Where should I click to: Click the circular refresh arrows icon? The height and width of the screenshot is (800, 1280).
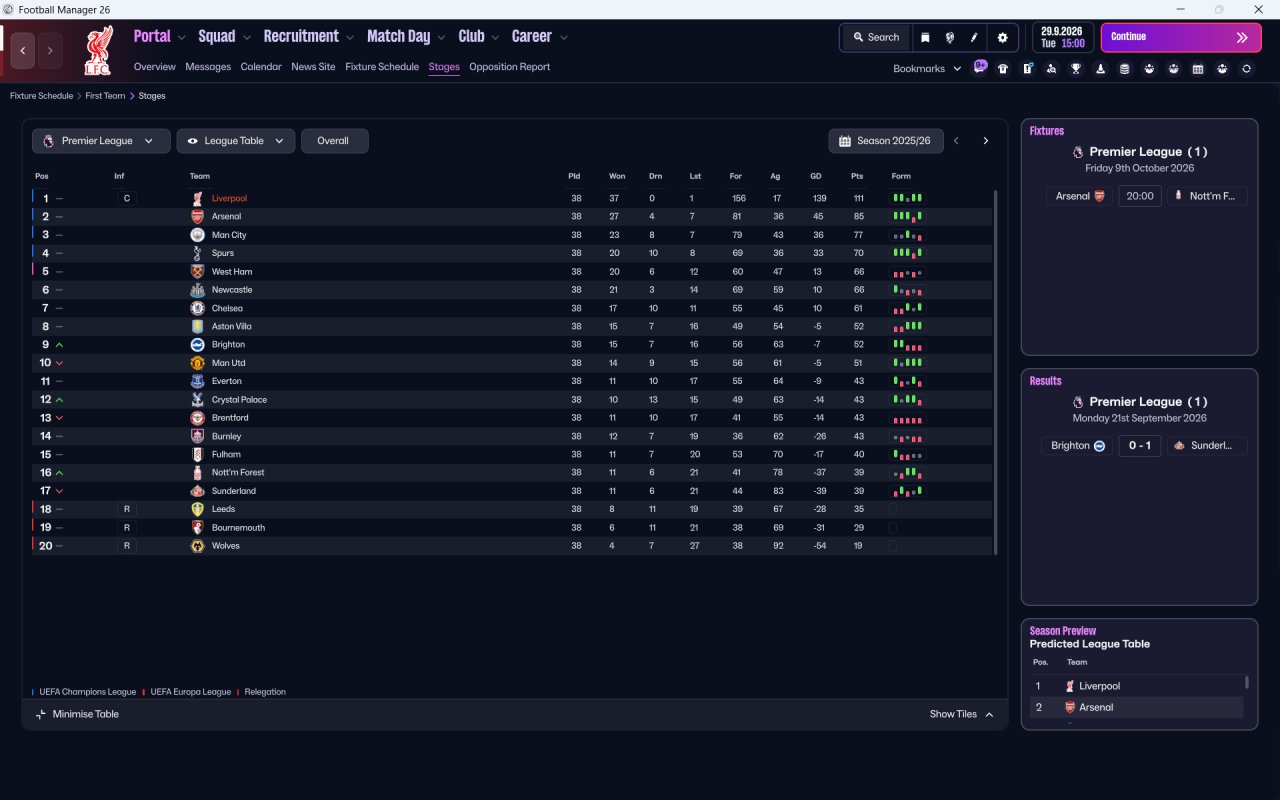(1246, 69)
